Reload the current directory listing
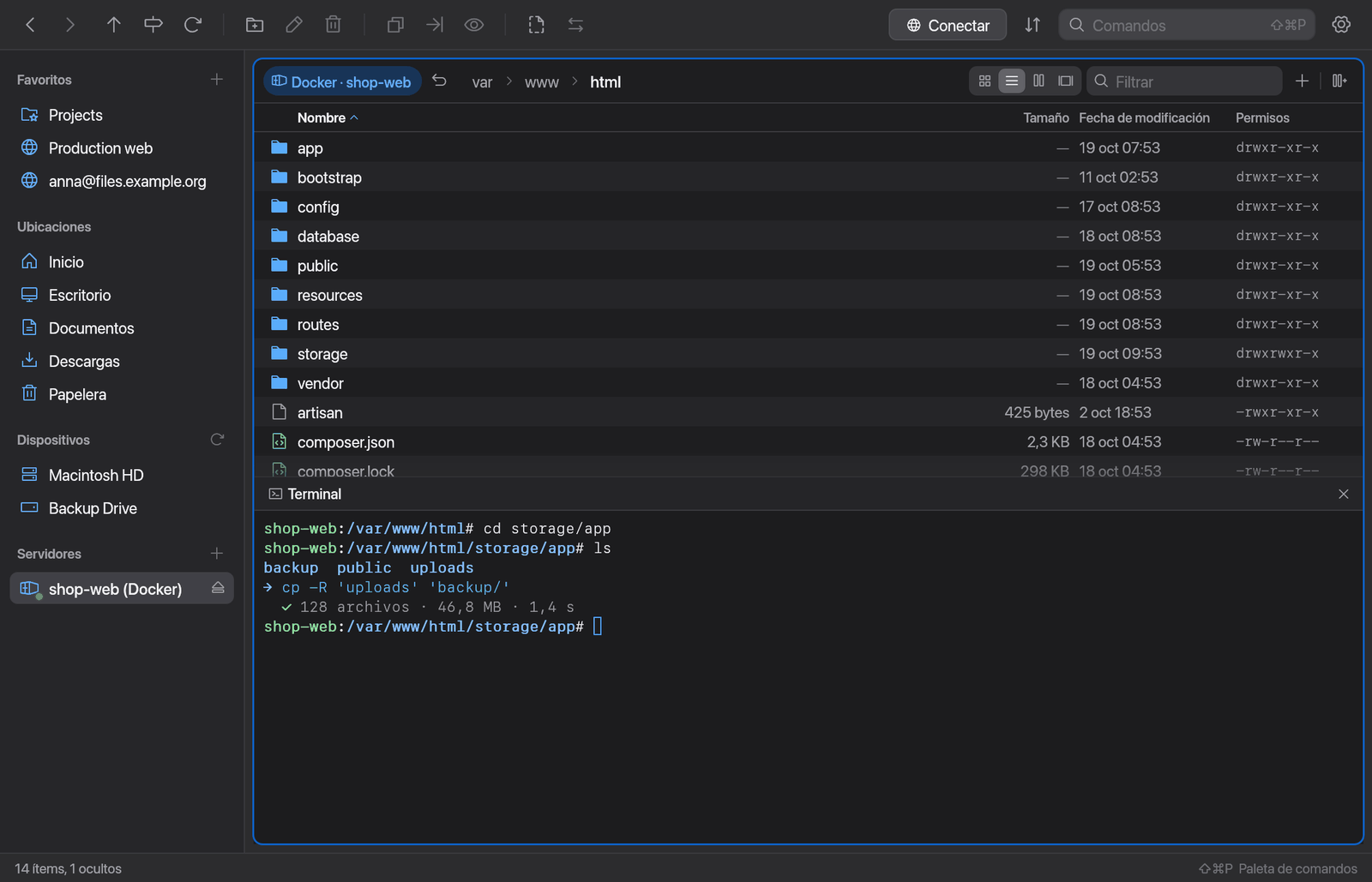The height and width of the screenshot is (882, 1372). pos(193,25)
